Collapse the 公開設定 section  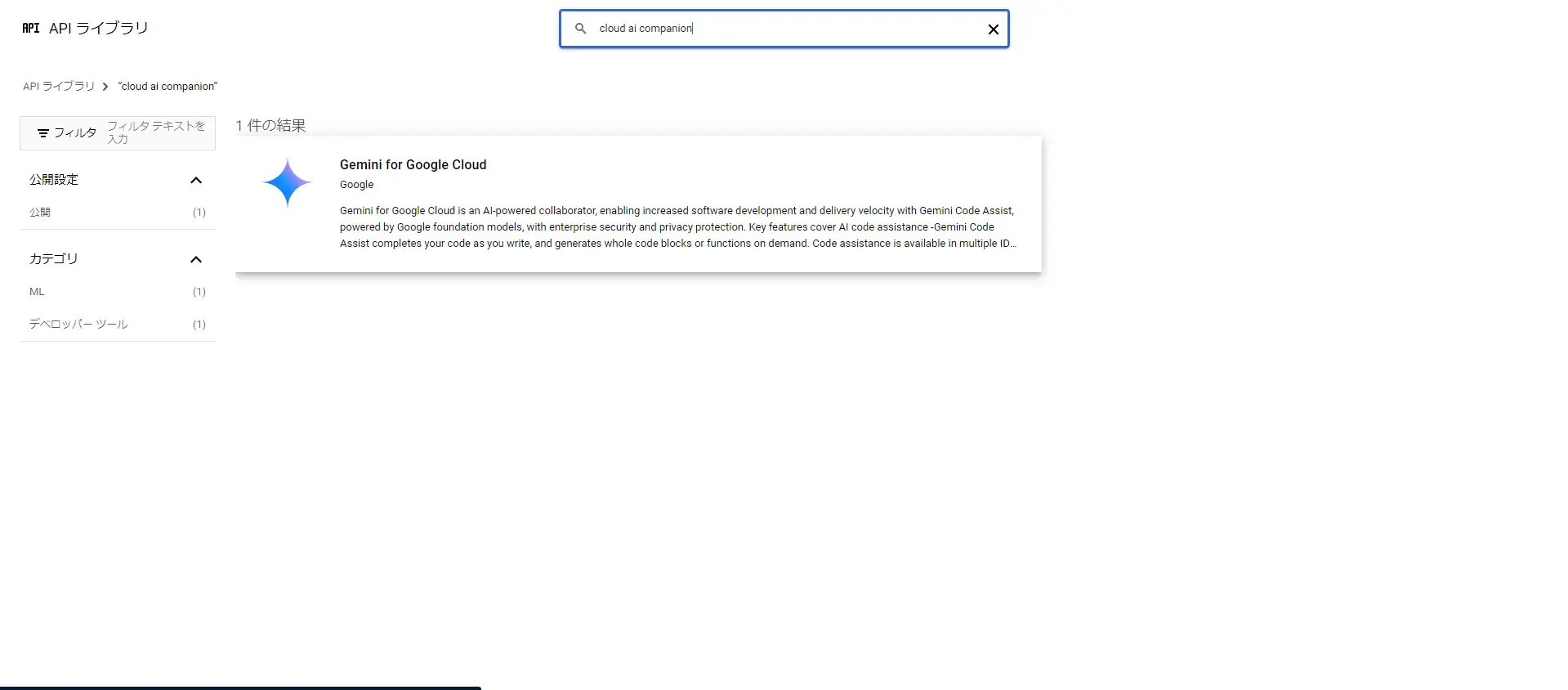click(x=196, y=181)
